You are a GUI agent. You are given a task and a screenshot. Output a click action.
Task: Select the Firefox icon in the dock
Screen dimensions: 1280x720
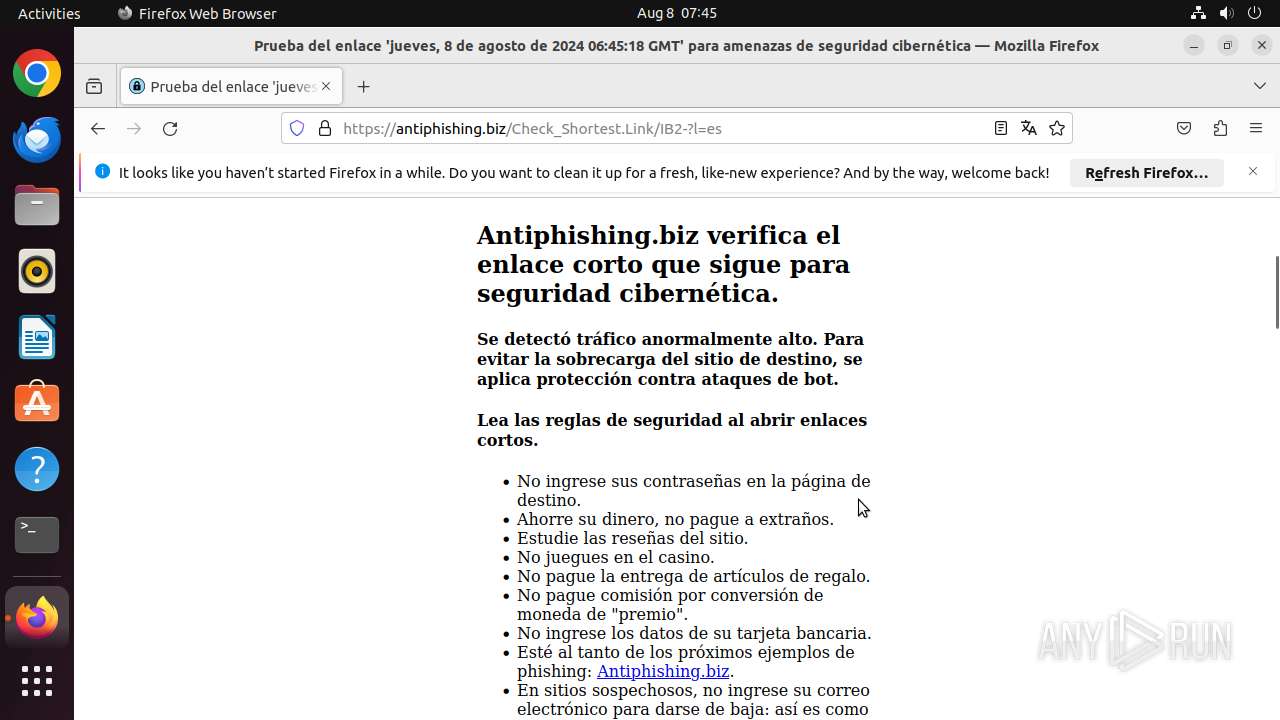coord(37,617)
